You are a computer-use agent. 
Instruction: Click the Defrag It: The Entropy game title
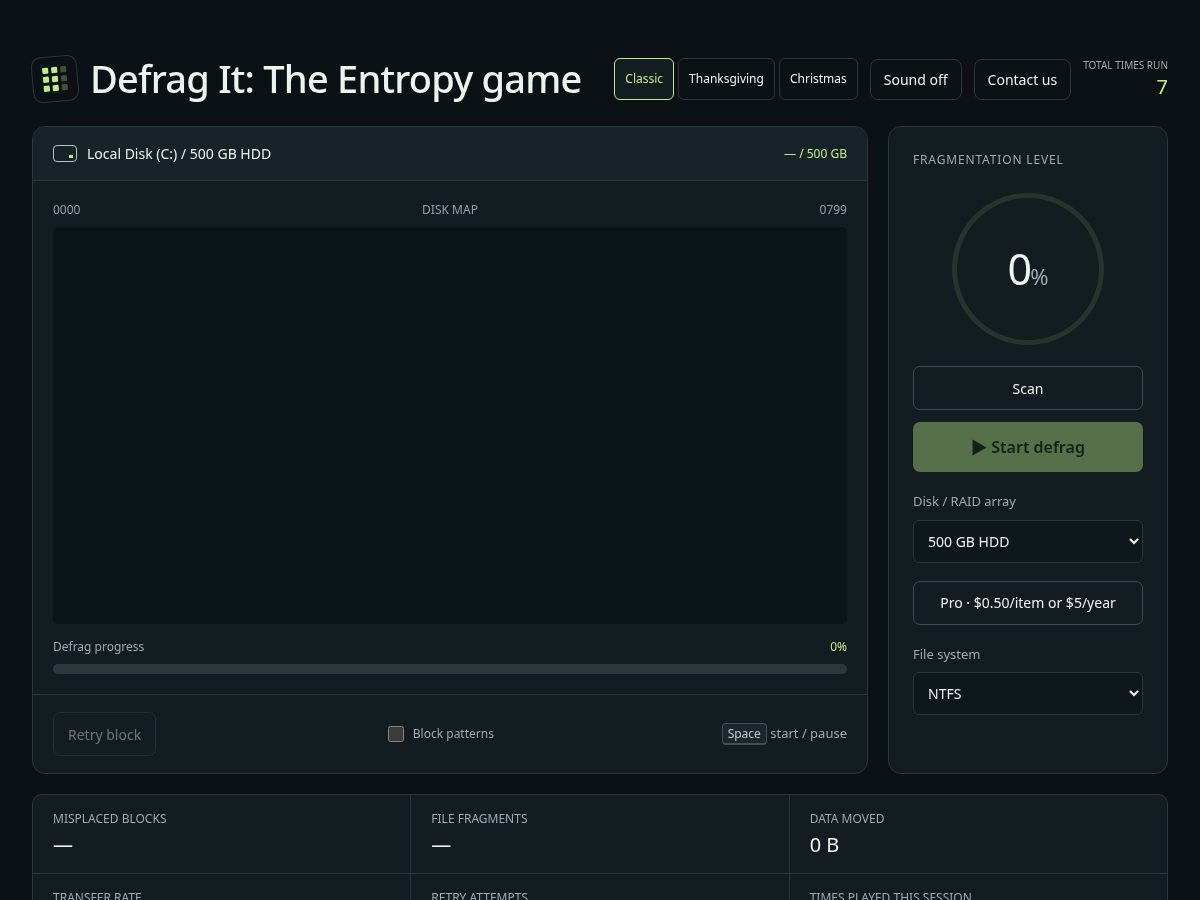pyautogui.click(x=336, y=79)
